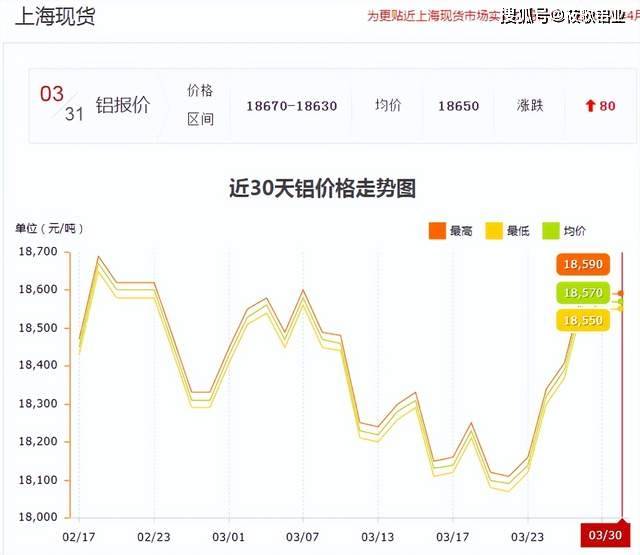
Task: Click the 03/13 x-axis date label
Action: pos(378,537)
